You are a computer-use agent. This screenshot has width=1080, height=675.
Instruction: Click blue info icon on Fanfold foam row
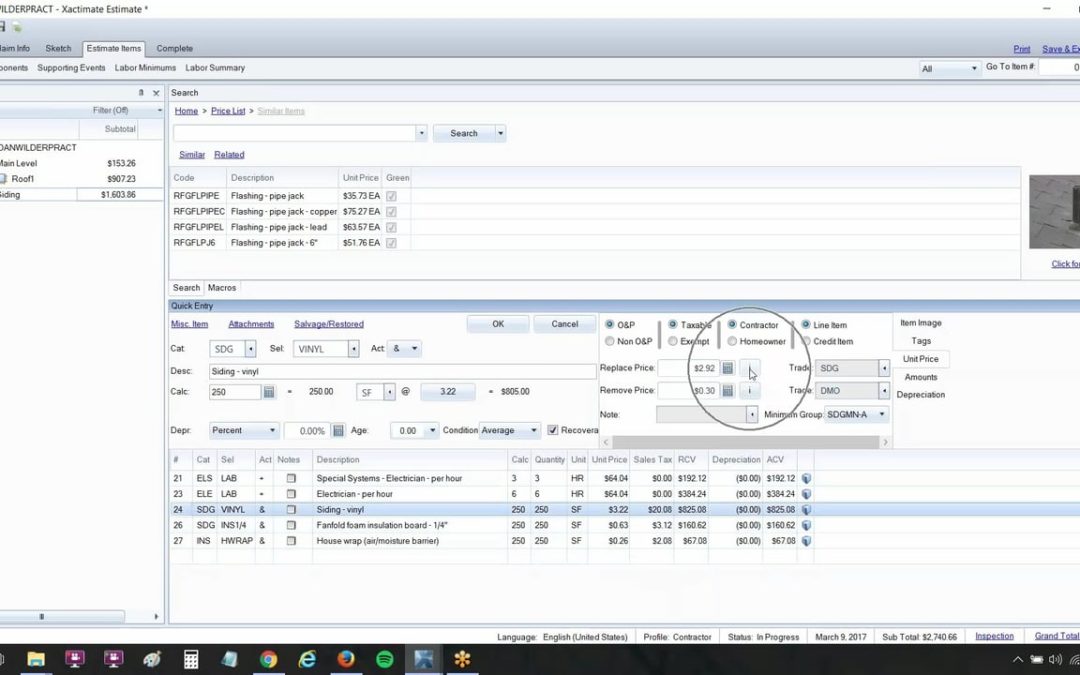(x=806, y=526)
